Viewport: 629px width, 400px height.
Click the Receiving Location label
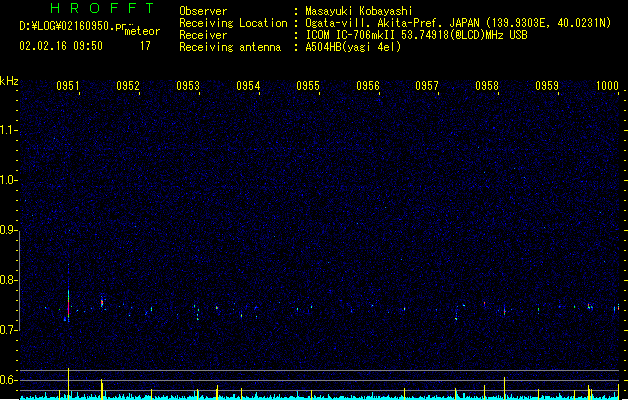(x=233, y=23)
